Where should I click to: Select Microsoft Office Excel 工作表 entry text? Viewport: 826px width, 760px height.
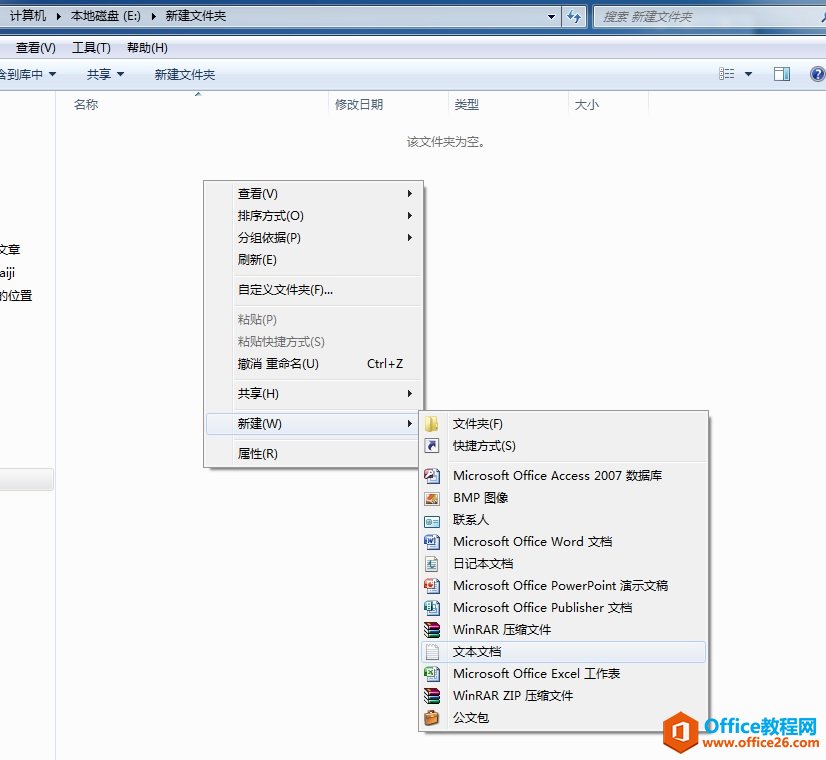536,674
